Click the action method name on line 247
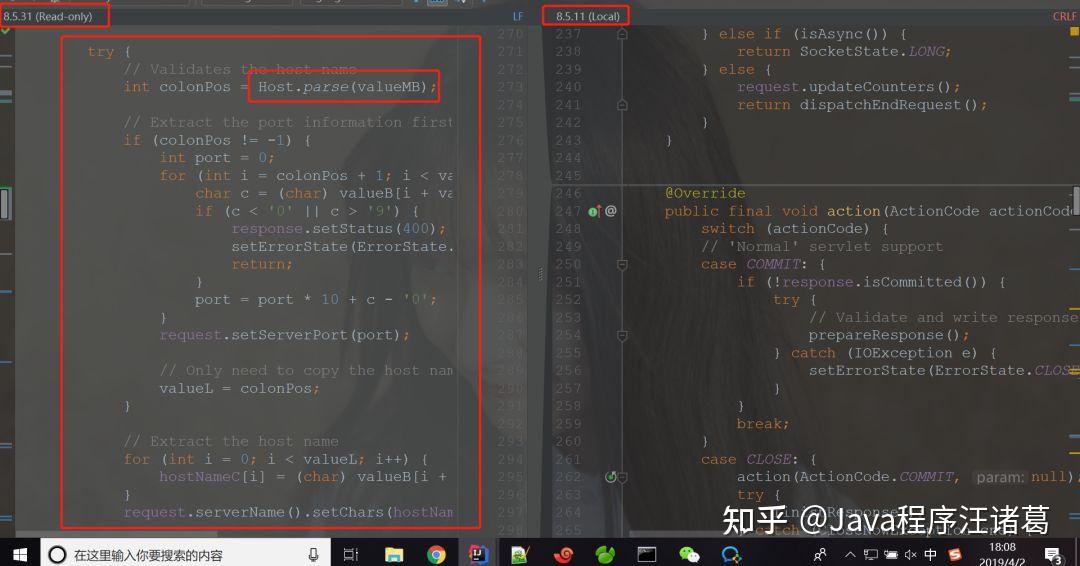 pos(853,211)
